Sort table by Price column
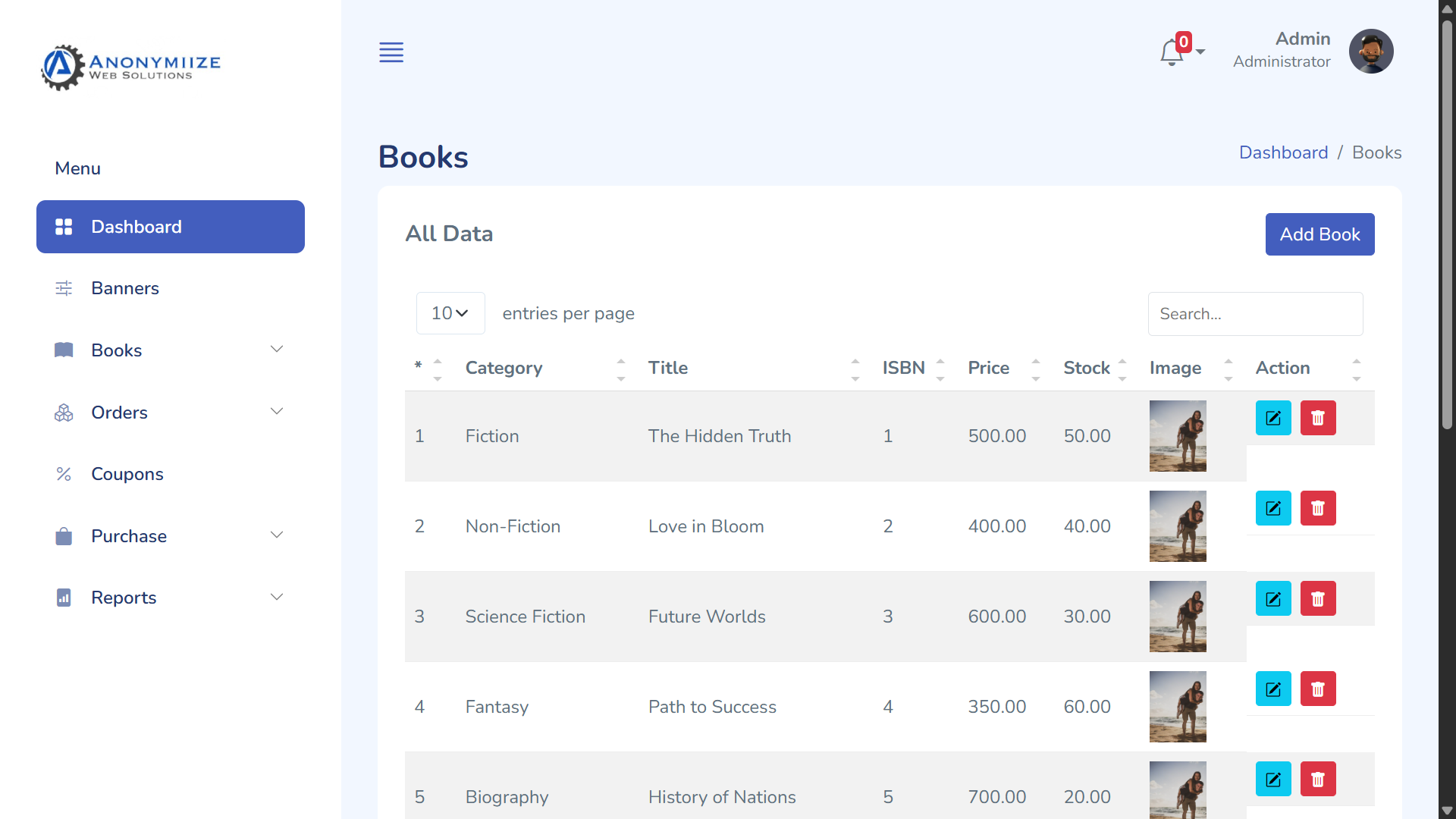This screenshot has width=1456, height=819. click(x=1005, y=368)
